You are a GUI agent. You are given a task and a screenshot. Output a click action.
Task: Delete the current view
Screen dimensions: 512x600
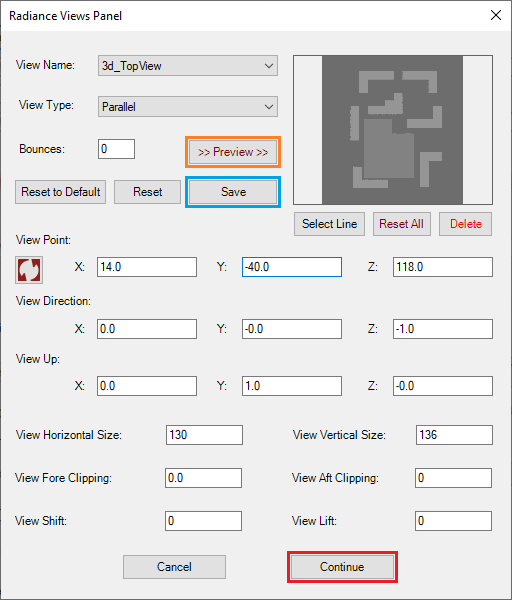pos(466,224)
